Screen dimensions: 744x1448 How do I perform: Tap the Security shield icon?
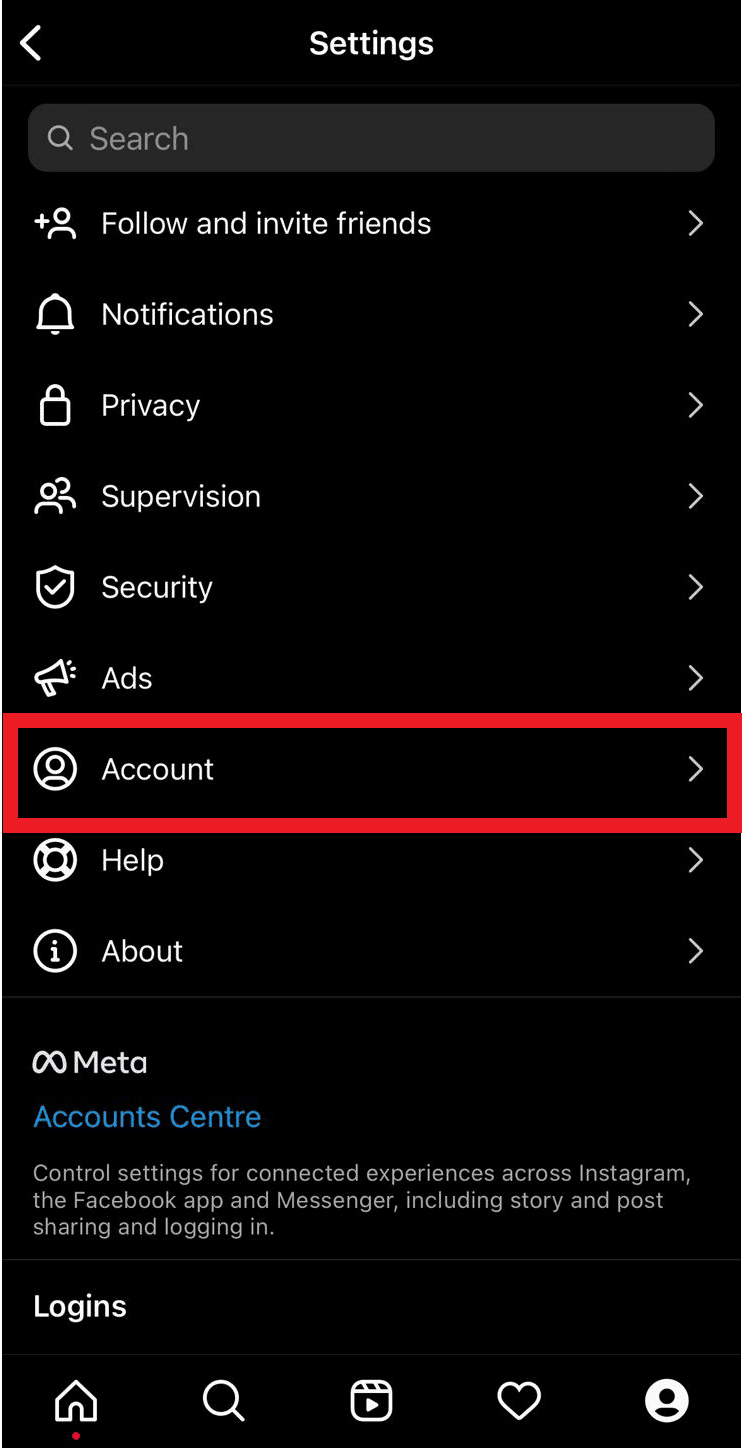pos(55,588)
